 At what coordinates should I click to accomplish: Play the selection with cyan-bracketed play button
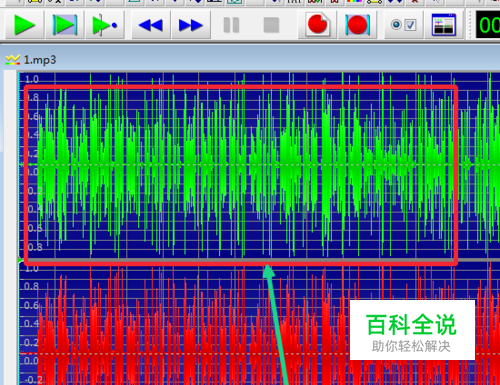tap(65, 25)
